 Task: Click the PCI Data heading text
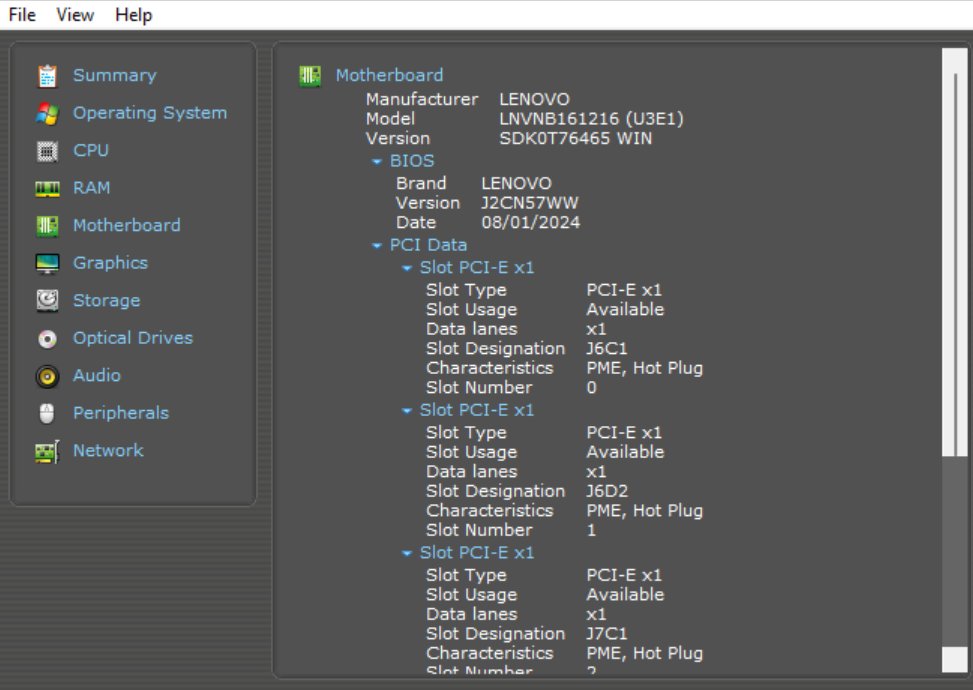(x=428, y=245)
